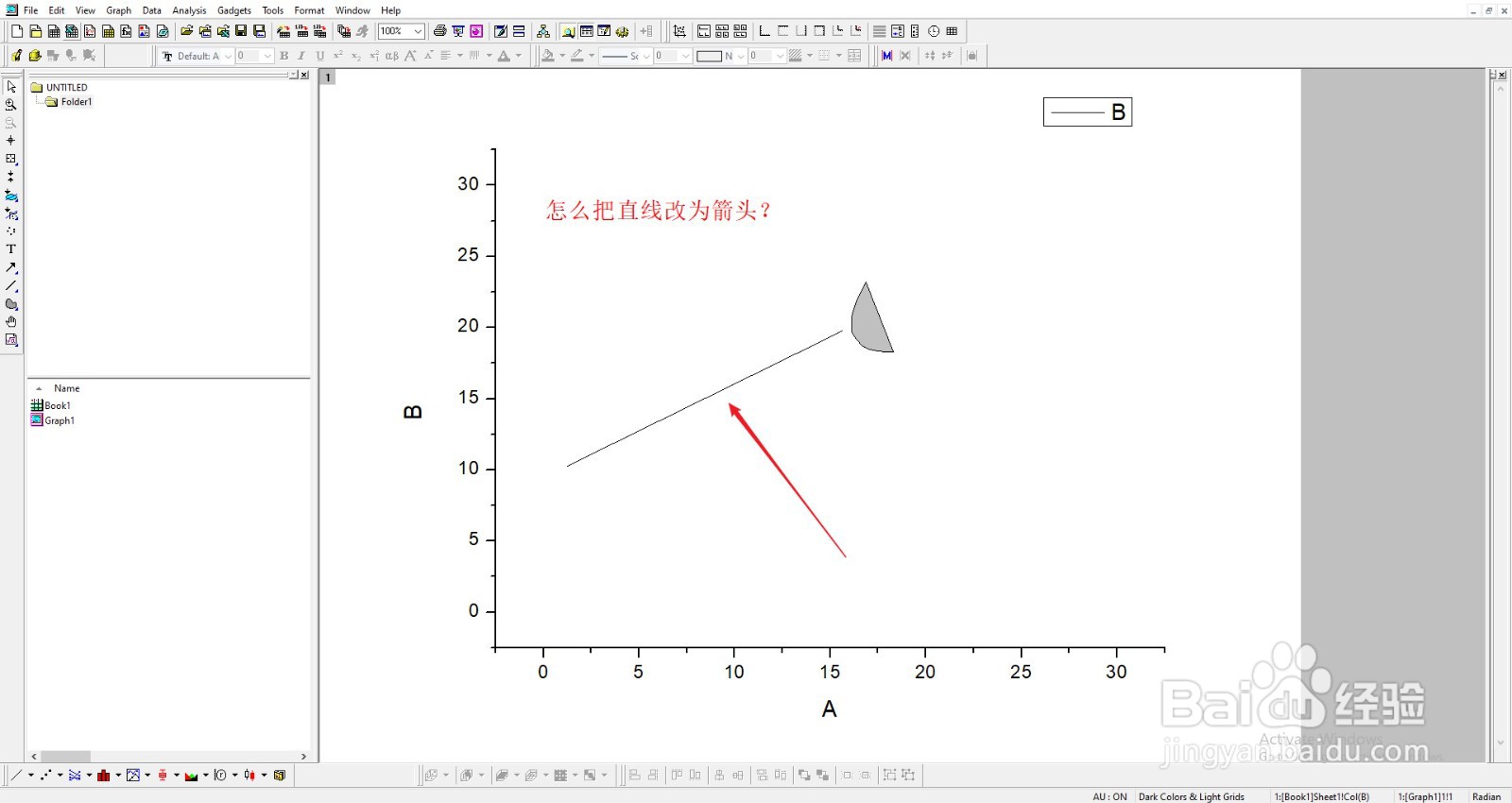Click the Name column header

pos(66,388)
